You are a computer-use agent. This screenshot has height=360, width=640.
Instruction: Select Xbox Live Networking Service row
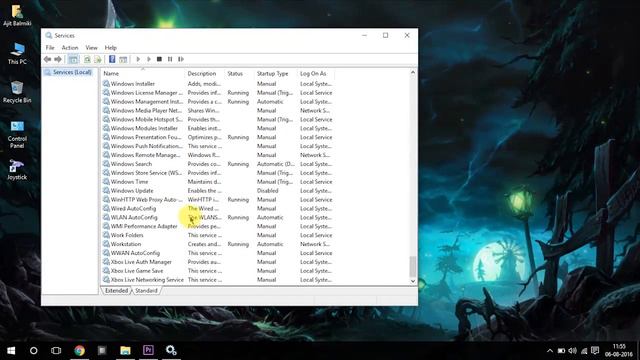pos(218,280)
